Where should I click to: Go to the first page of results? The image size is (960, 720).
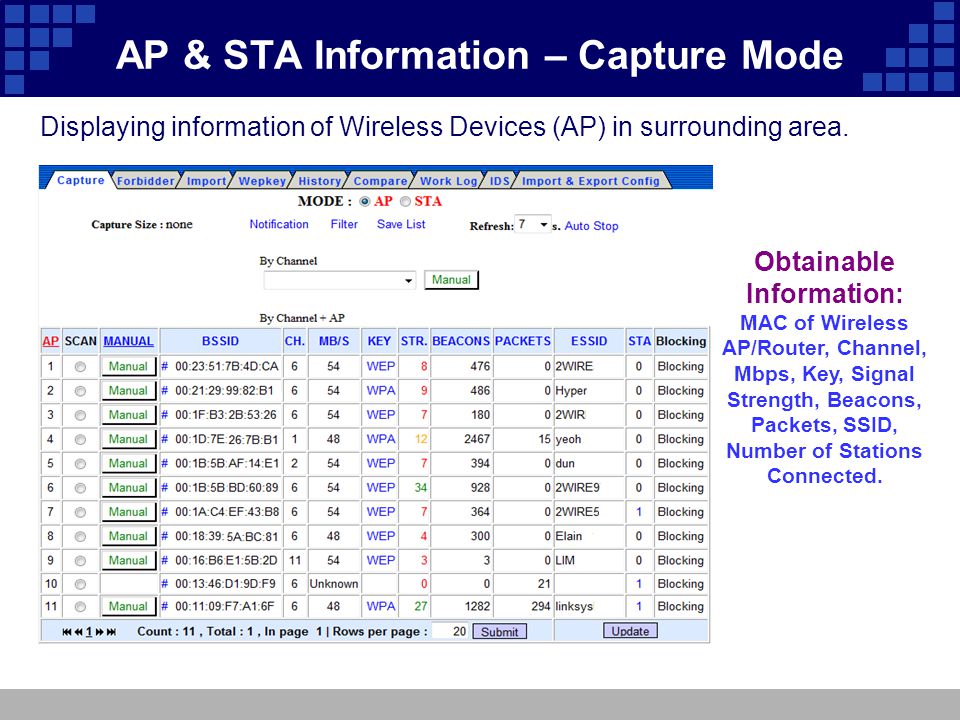point(67,632)
